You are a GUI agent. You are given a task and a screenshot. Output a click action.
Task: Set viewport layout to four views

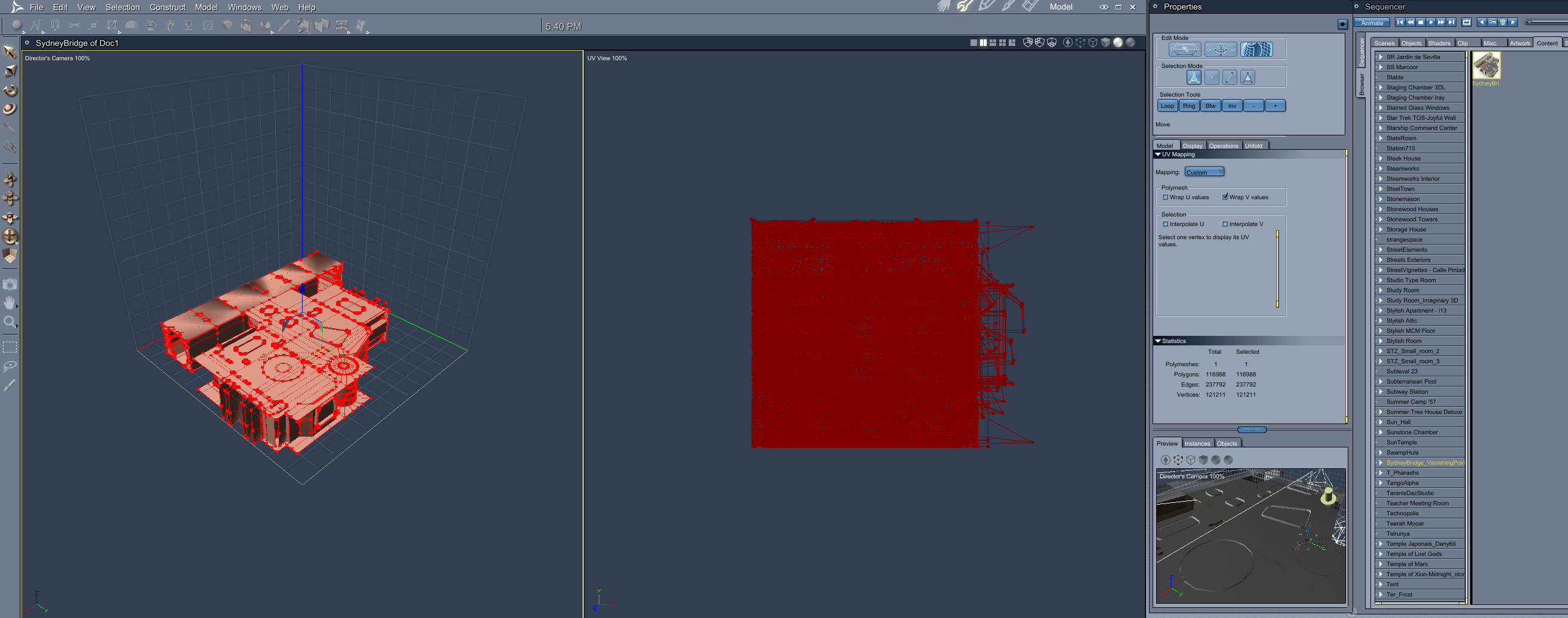pos(1002,42)
